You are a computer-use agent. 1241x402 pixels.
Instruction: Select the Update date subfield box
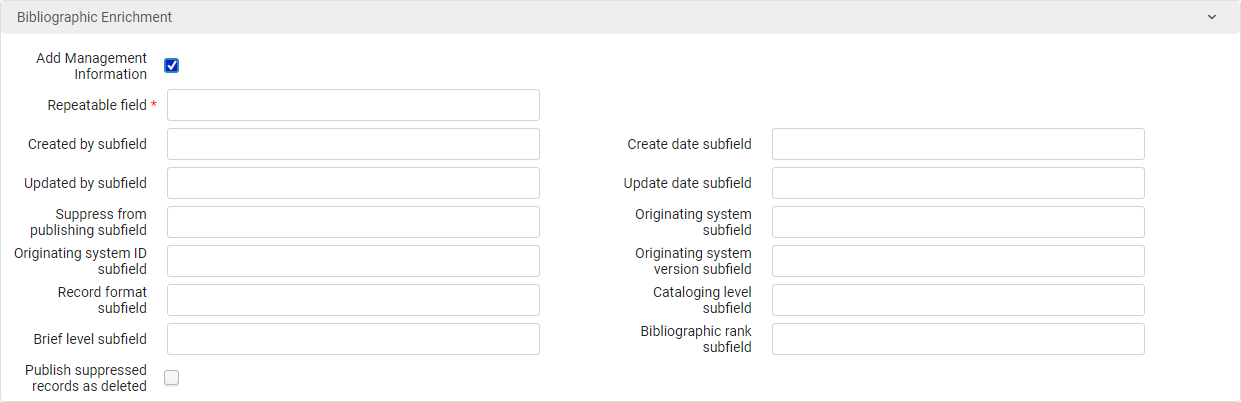(x=957, y=183)
